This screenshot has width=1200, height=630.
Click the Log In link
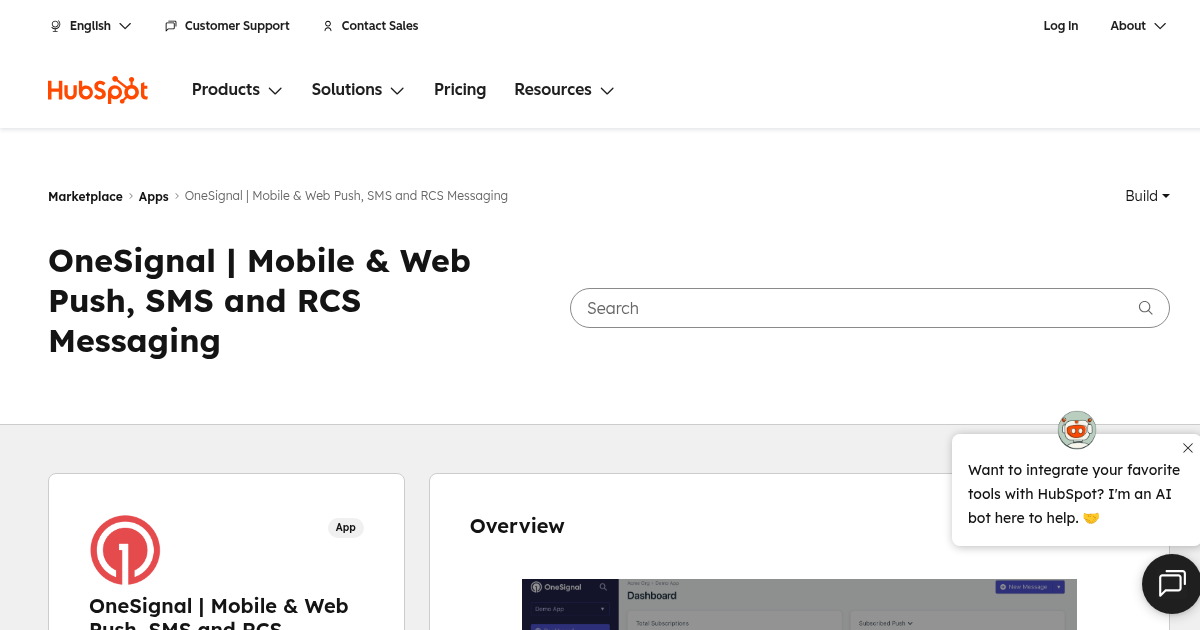click(x=1061, y=26)
